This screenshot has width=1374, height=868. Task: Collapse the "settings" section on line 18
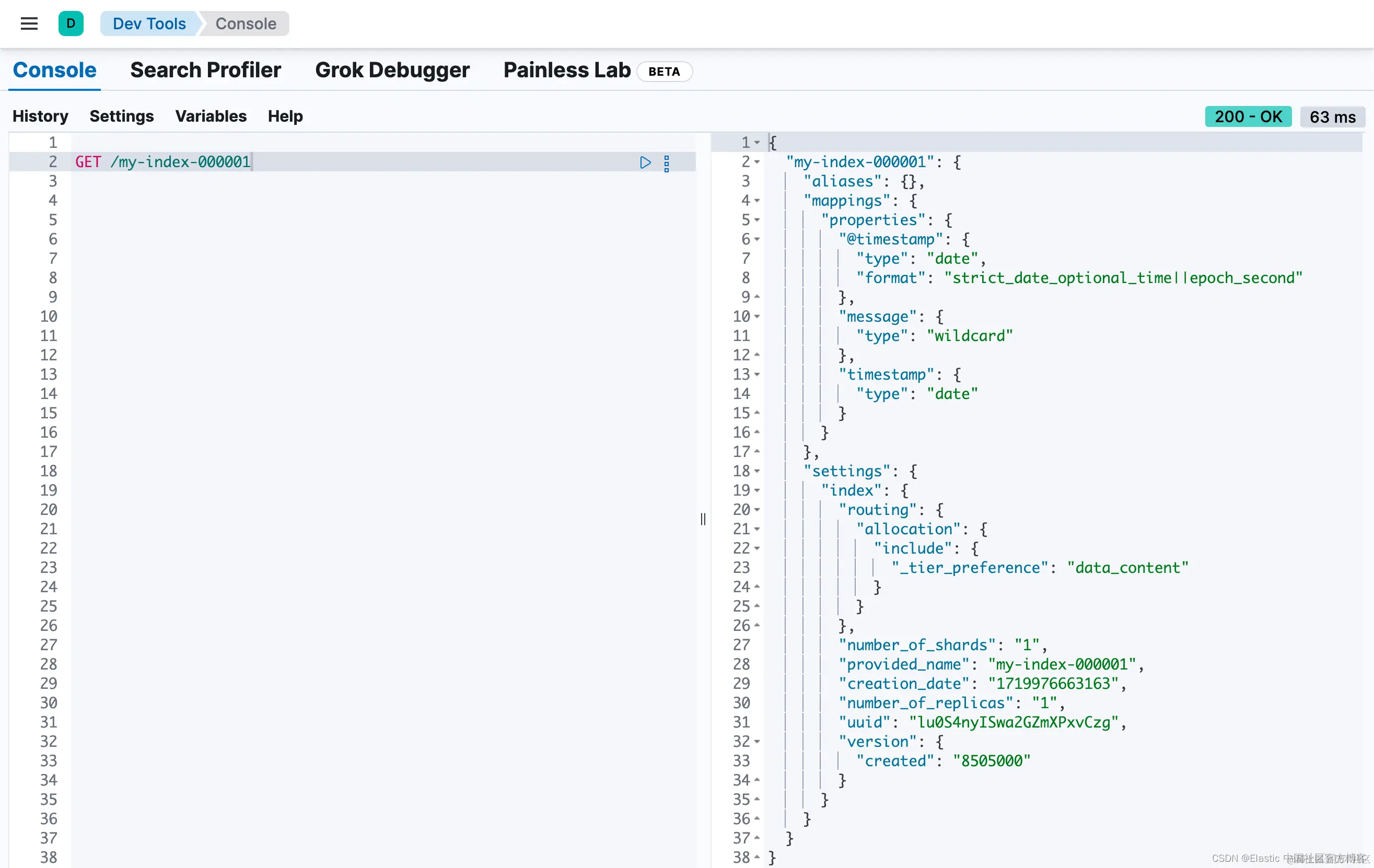pyautogui.click(x=757, y=471)
